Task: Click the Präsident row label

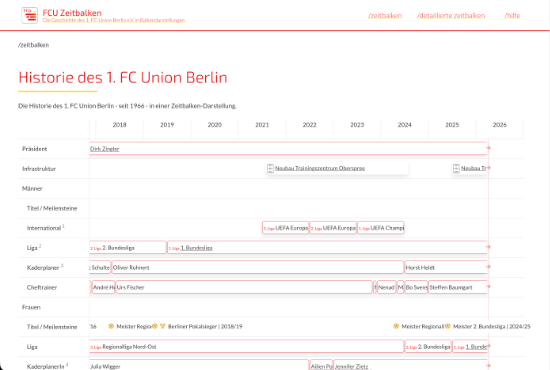Action: [x=34, y=149]
